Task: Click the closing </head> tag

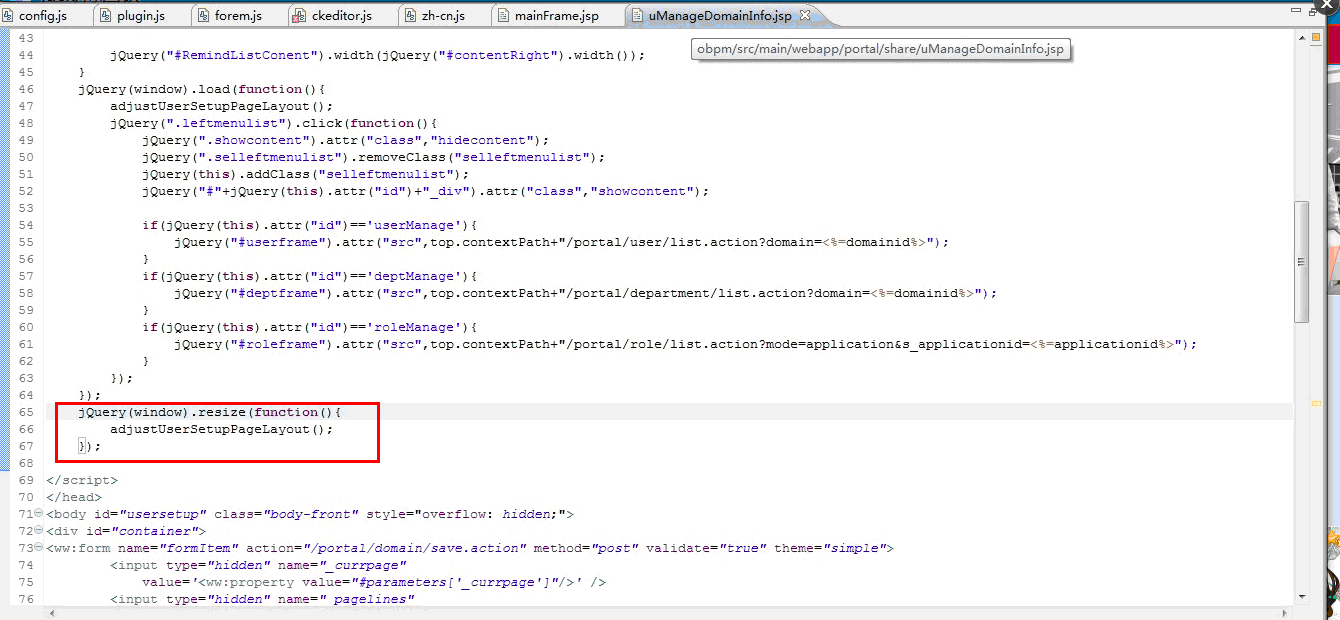Action: click(x=74, y=497)
